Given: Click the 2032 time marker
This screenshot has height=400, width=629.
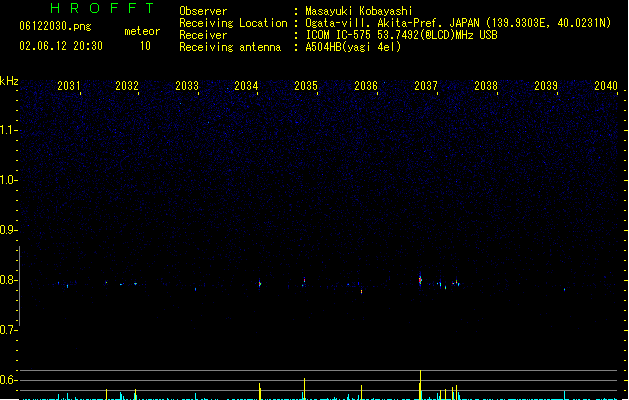Looking at the screenshot, I should click(x=127, y=86).
